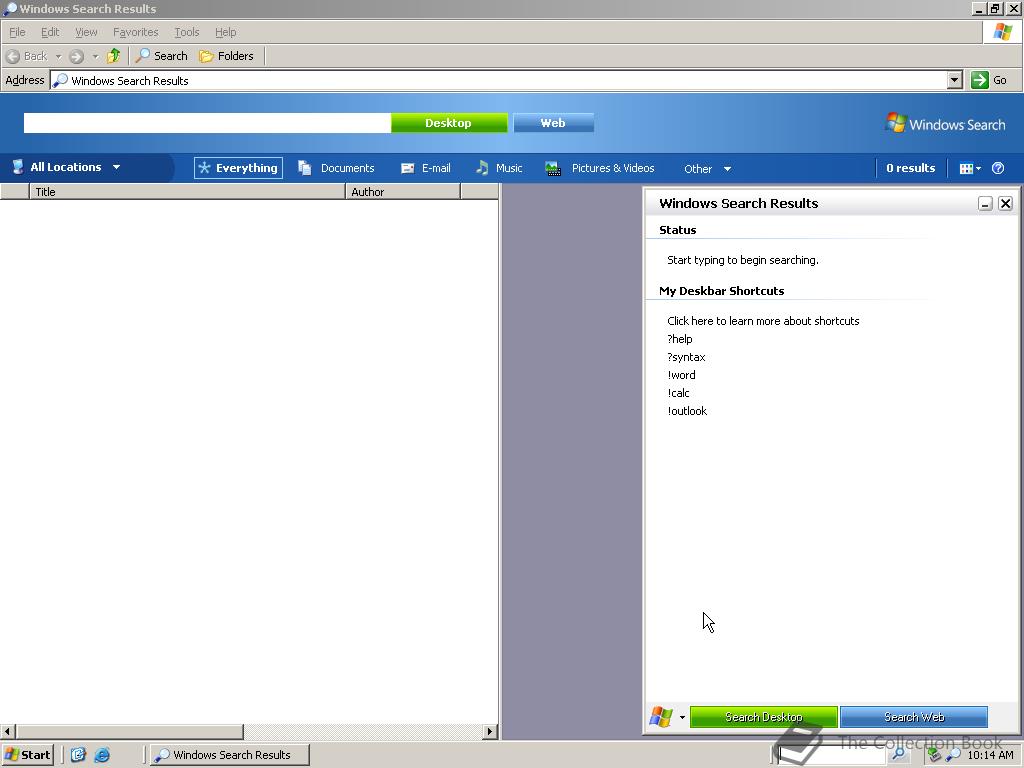The height and width of the screenshot is (768, 1024).
Task: Expand the Address bar dropdown
Action: click(x=954, y=80)
